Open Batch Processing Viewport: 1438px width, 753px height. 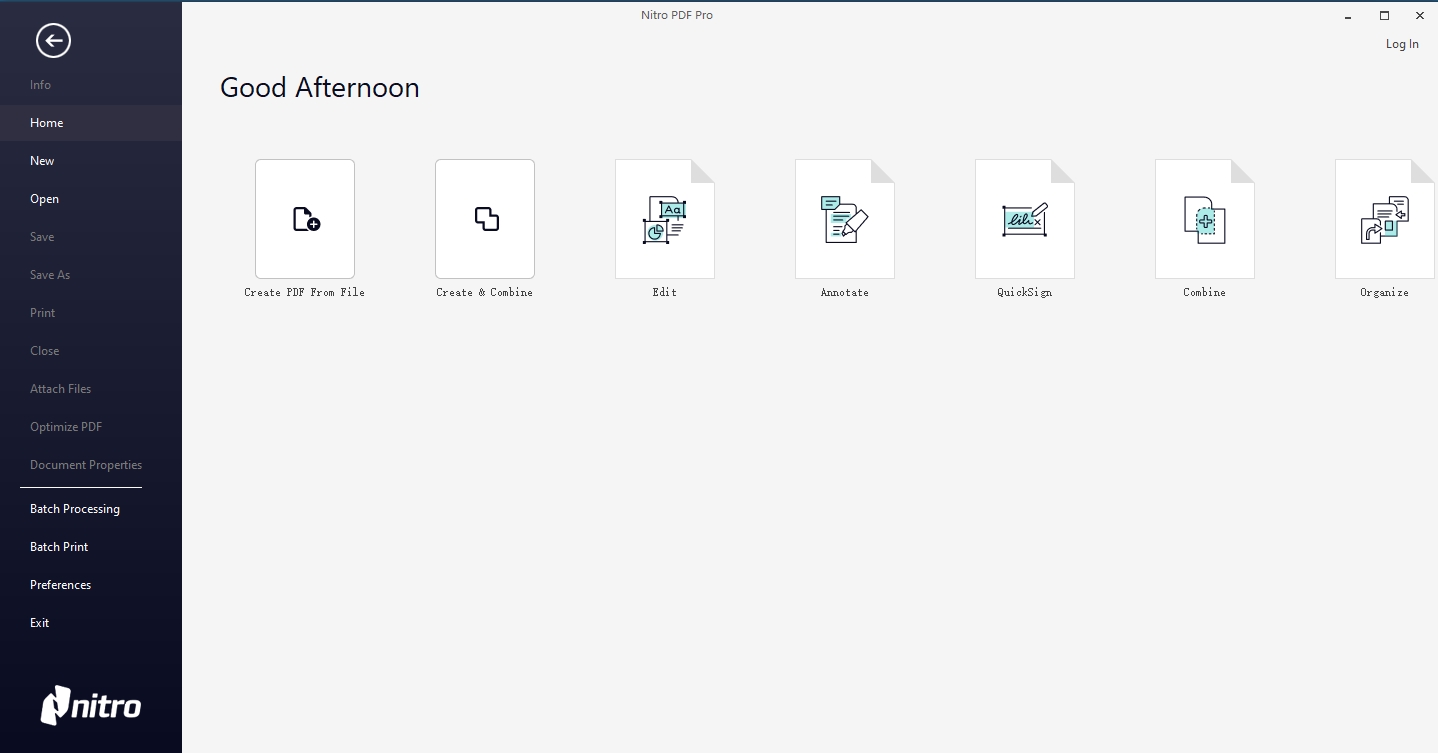pos(75,509)
